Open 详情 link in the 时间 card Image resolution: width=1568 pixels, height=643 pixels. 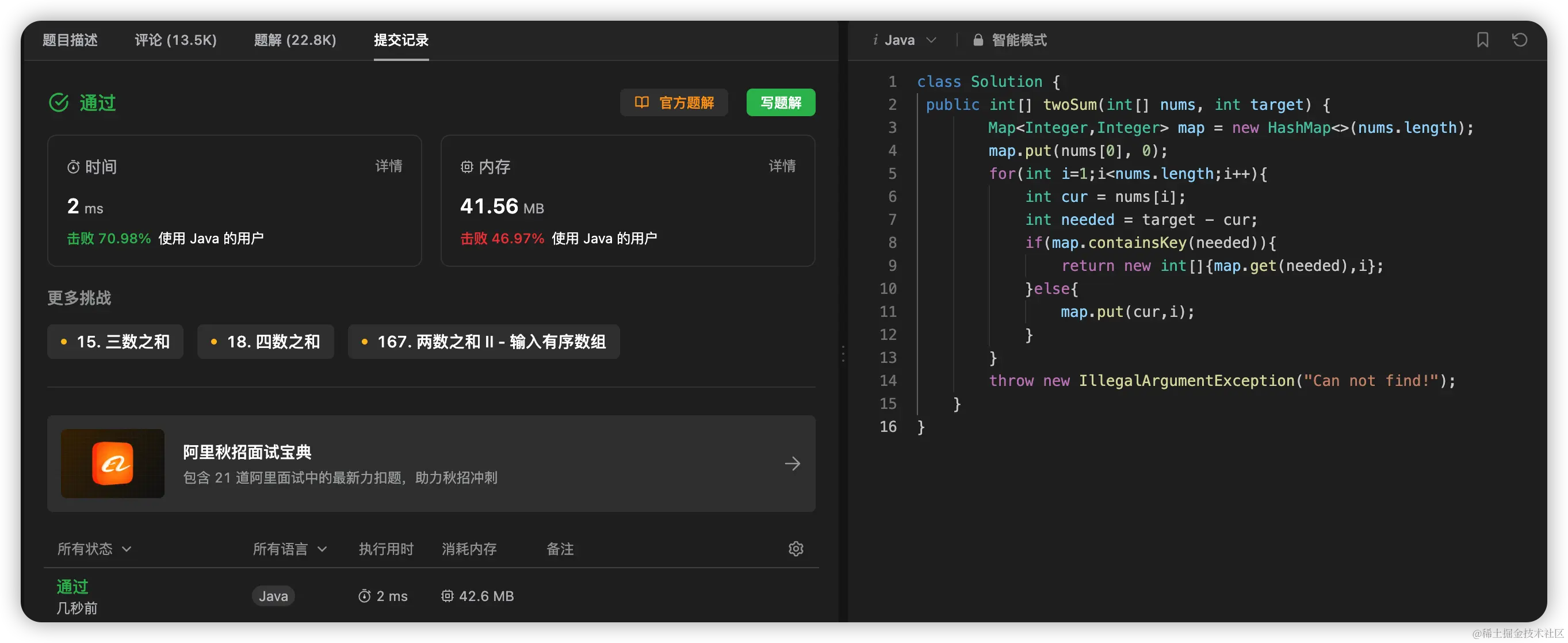388,166
